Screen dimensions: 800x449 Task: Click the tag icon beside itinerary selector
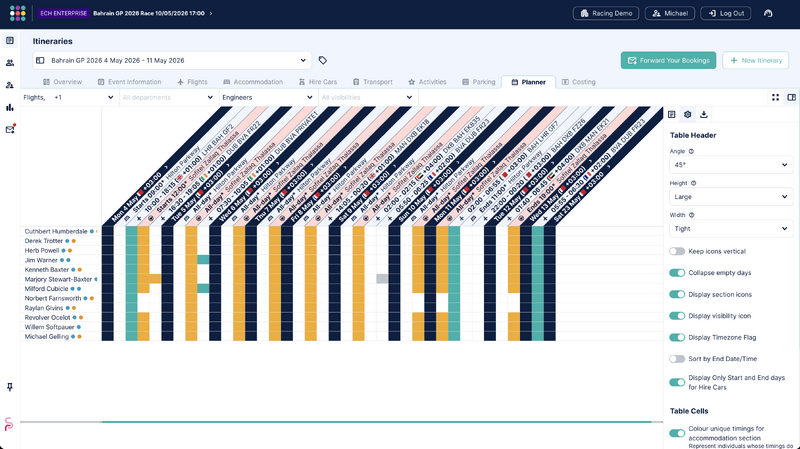[x=322, y=60]
